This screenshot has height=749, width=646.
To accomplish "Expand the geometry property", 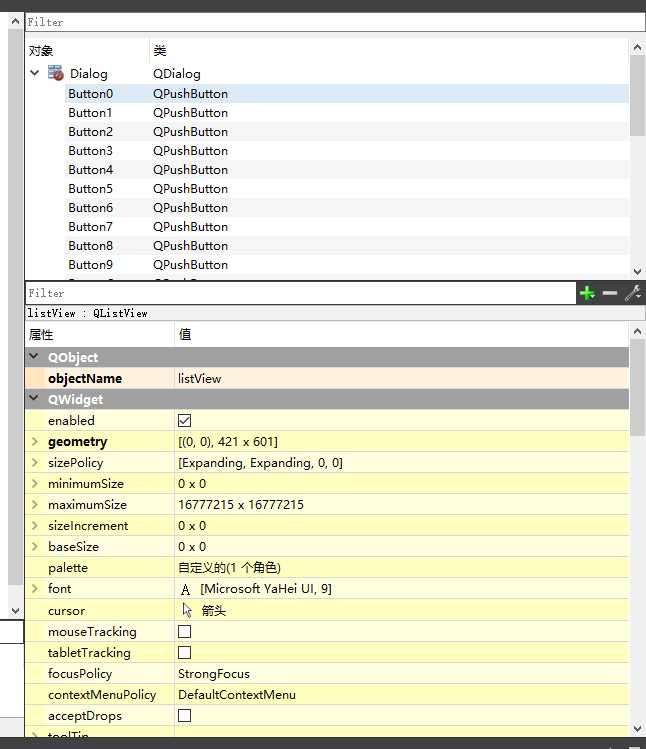I will [x=34, y=441].
